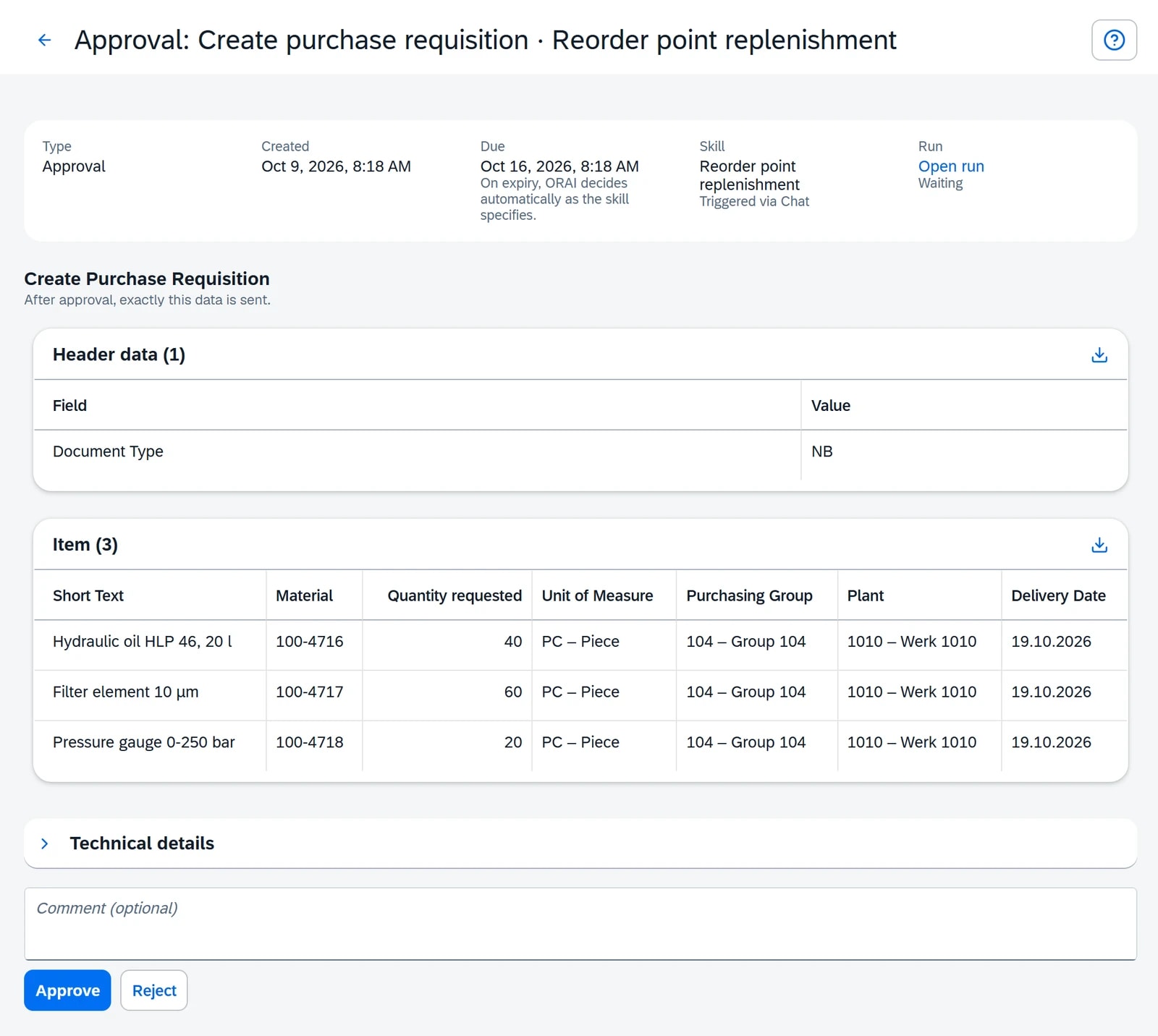Focus the Comment (optional) field
The height and width of the screenshot is (1036, 1158).
click(x=580, y=924)
